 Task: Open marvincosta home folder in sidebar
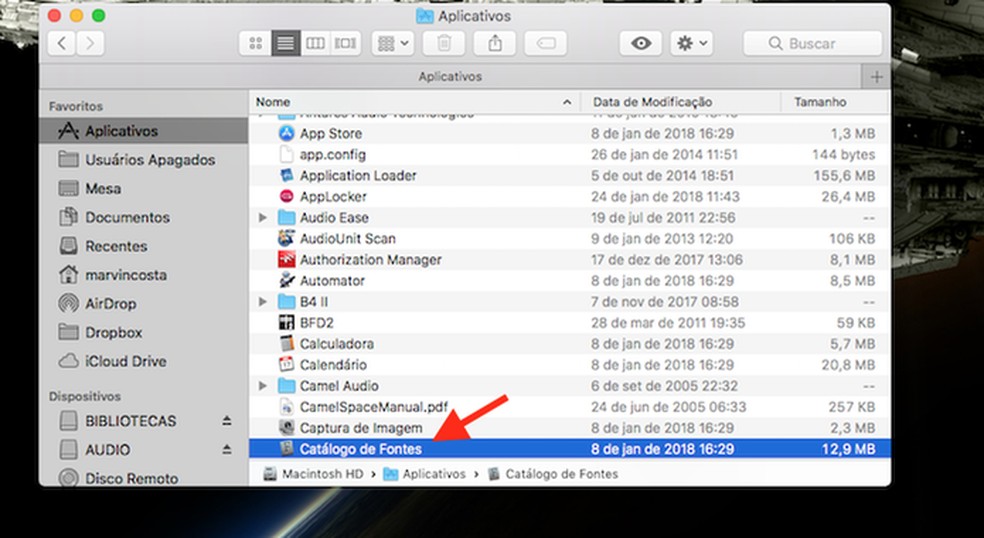click(143, 275)
